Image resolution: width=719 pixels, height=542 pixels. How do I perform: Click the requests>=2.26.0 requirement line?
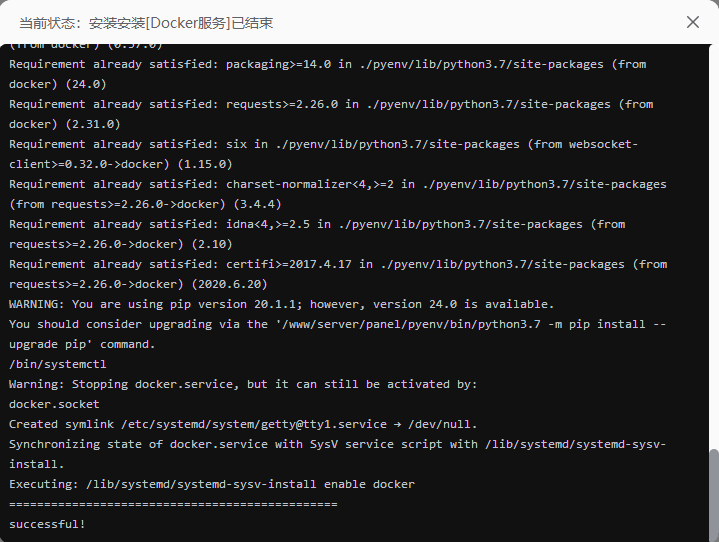330,104
